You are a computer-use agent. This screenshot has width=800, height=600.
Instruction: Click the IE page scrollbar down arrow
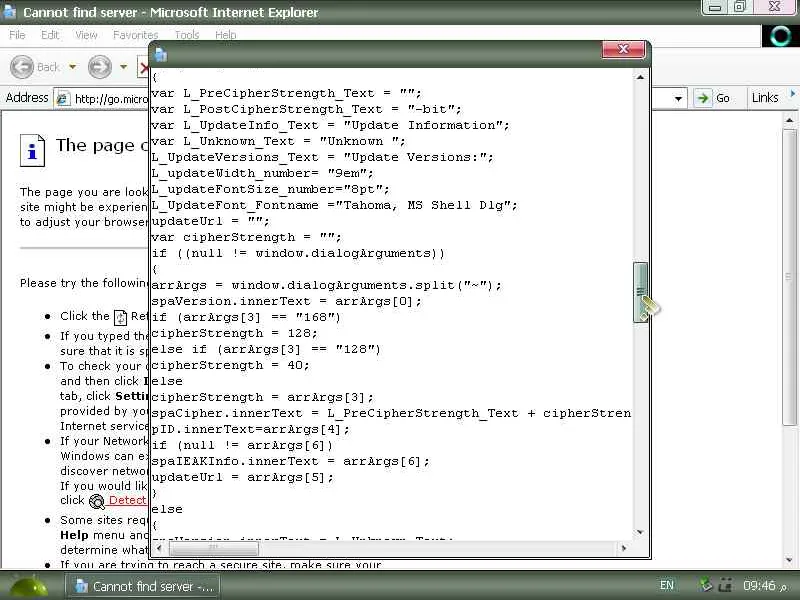click(x=789, y=560)
